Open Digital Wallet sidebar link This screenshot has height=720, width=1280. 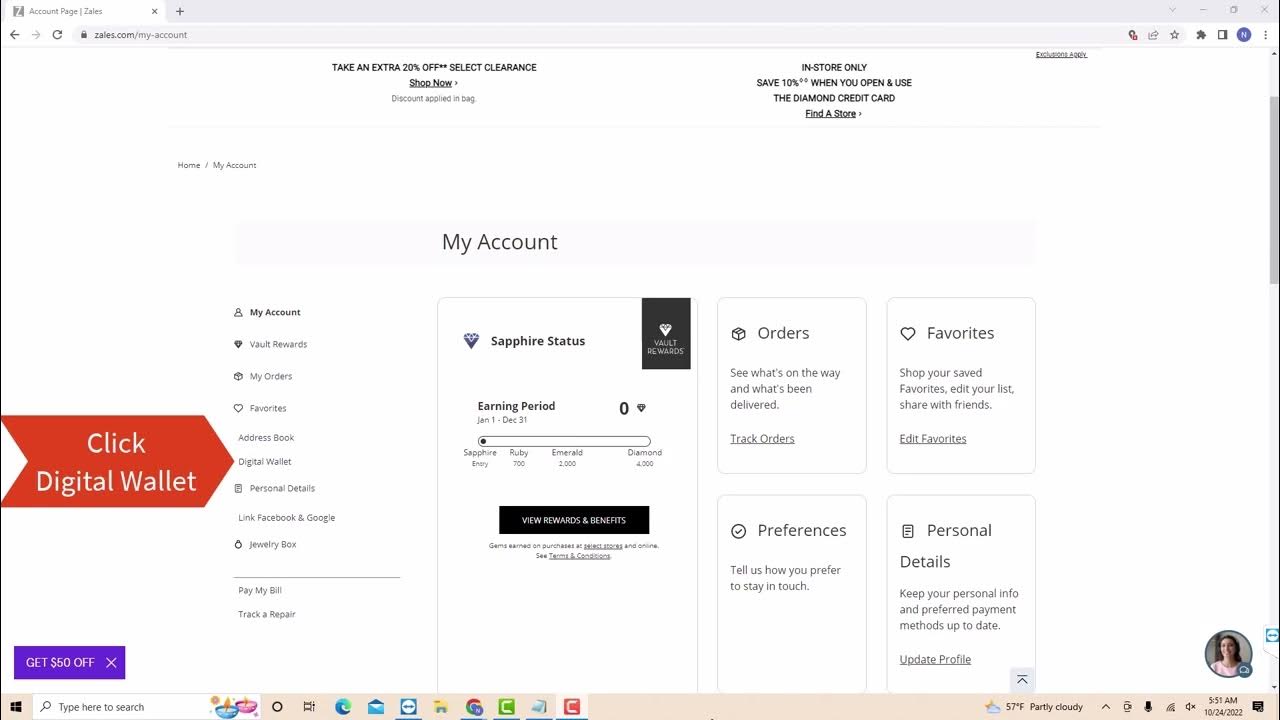pyautogui.click(x=265, y=462)
